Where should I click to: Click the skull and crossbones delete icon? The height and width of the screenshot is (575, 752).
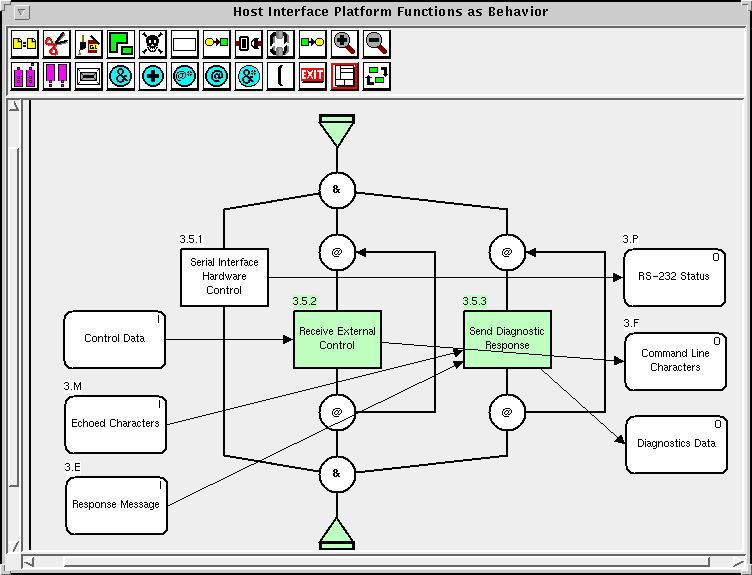coord(152,44)
